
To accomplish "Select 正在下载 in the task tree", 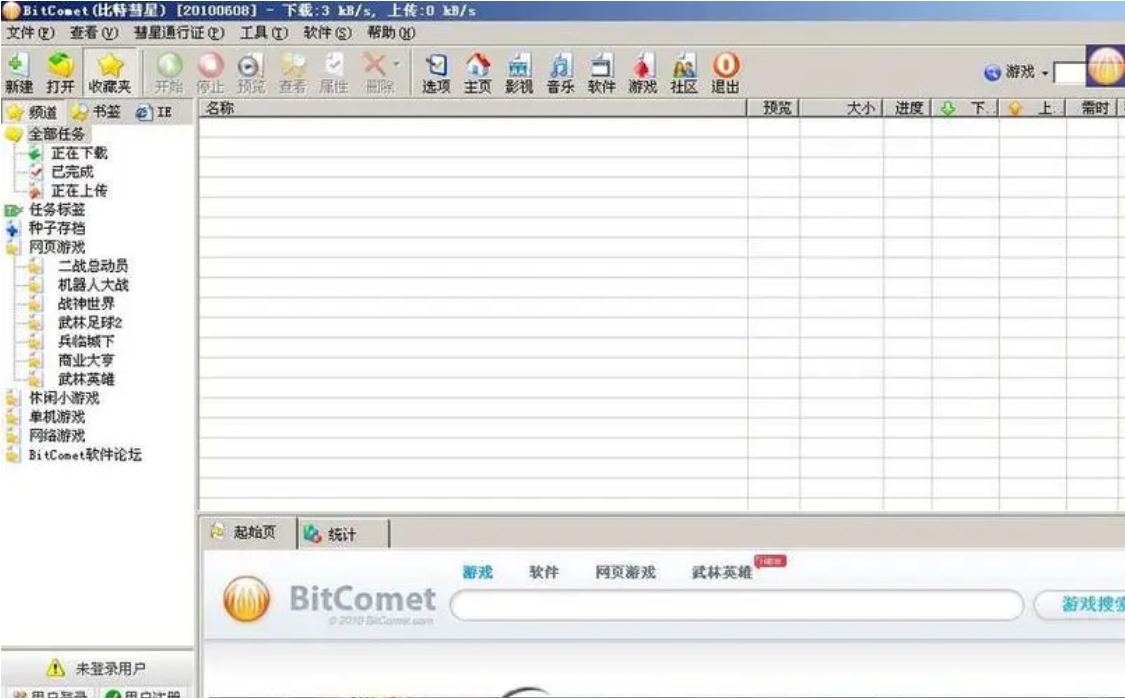I will click(x=79, y=153).
